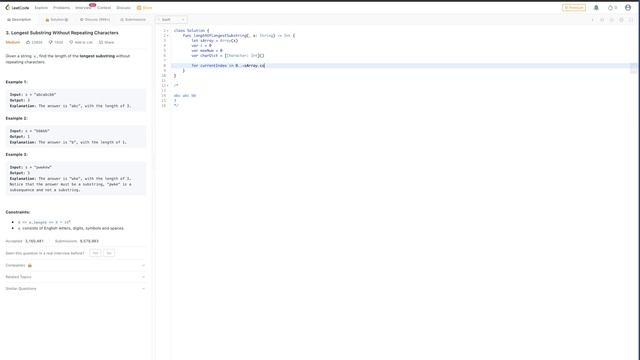Screen dimensions: 640x360
Task: Switch to the Solution tab
Action: (57, 20)
